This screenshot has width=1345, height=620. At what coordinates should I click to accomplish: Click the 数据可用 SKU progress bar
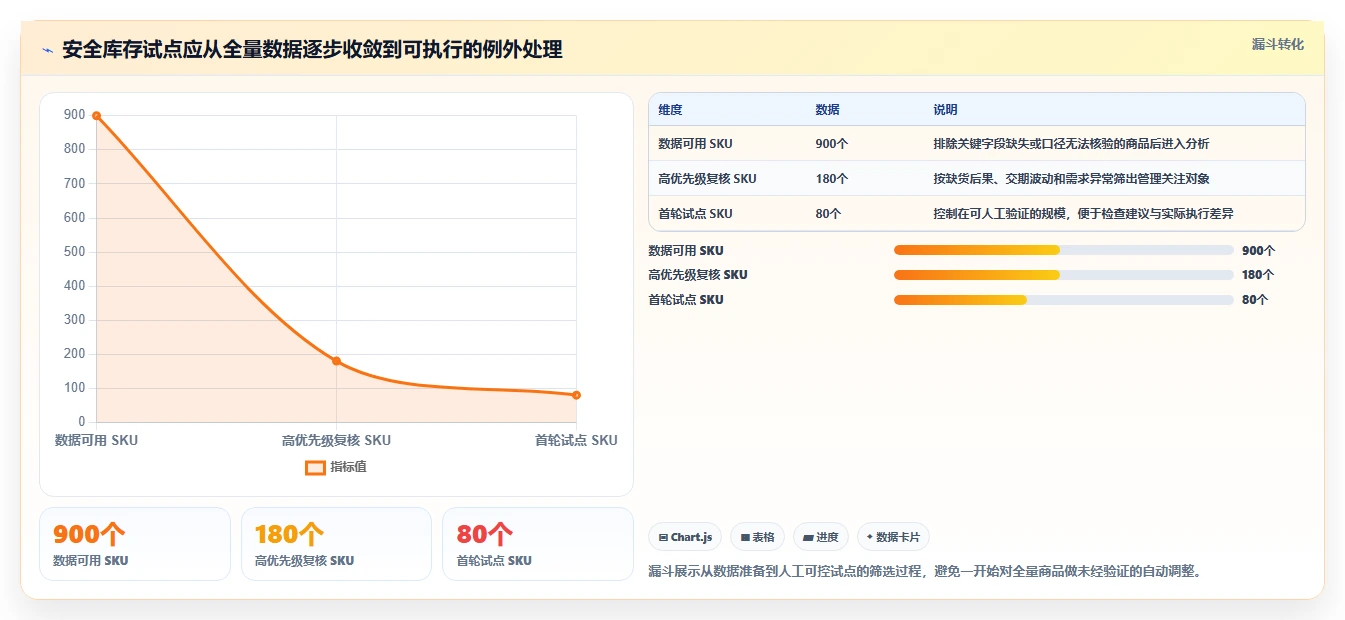point(1064,250)
